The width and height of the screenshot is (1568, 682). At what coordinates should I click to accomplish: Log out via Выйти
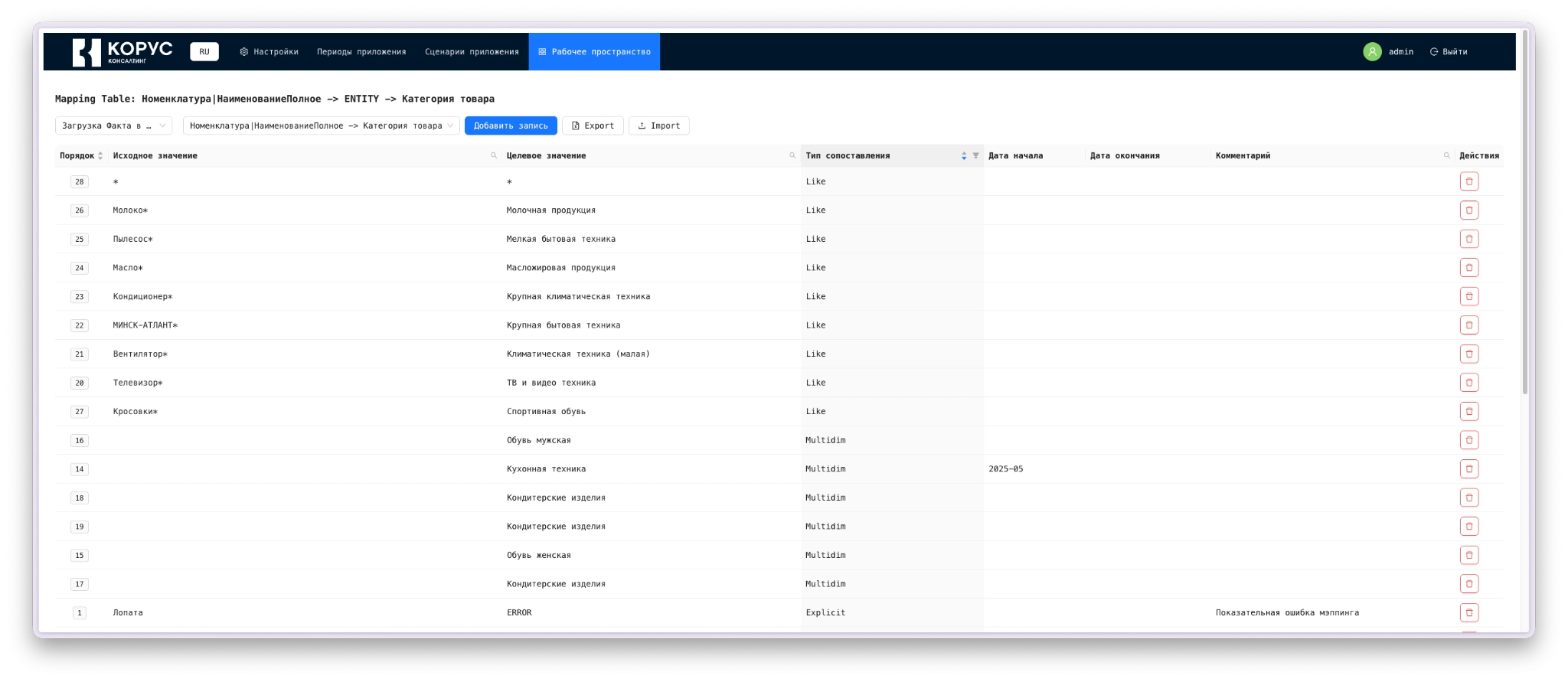(x=1449, y=51)
